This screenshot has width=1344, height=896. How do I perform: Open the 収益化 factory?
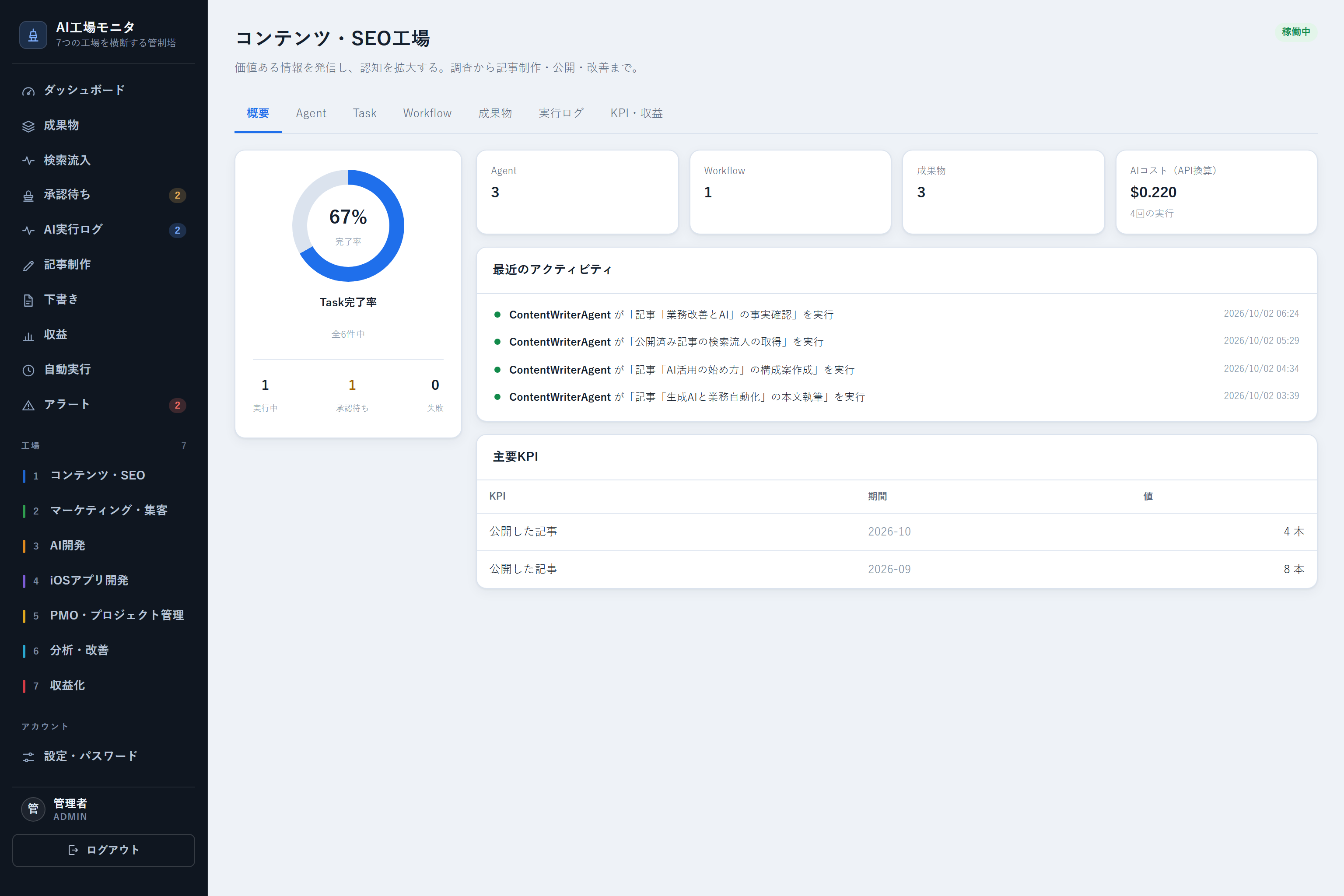103,686
